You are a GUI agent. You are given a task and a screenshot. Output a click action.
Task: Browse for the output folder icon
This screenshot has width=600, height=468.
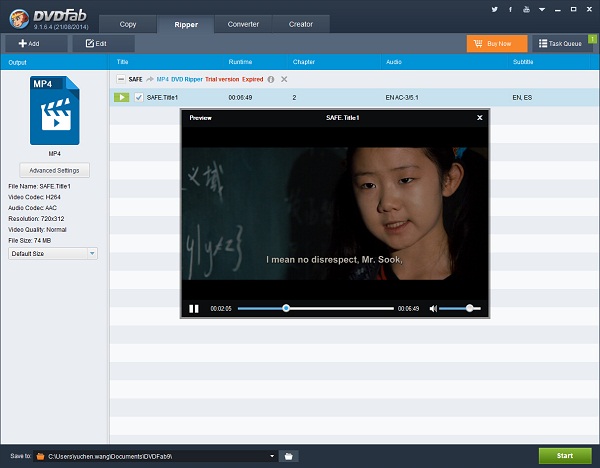click(289, 456)
